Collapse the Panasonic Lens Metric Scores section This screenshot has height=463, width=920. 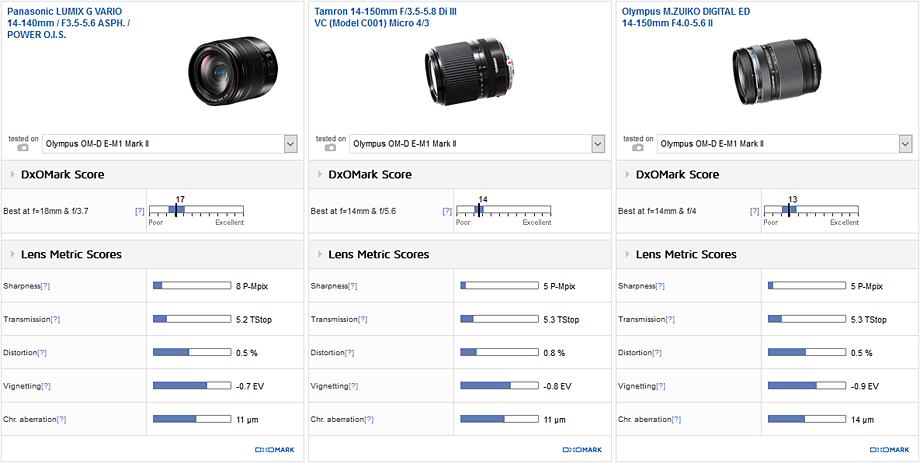tap(13, 254)
